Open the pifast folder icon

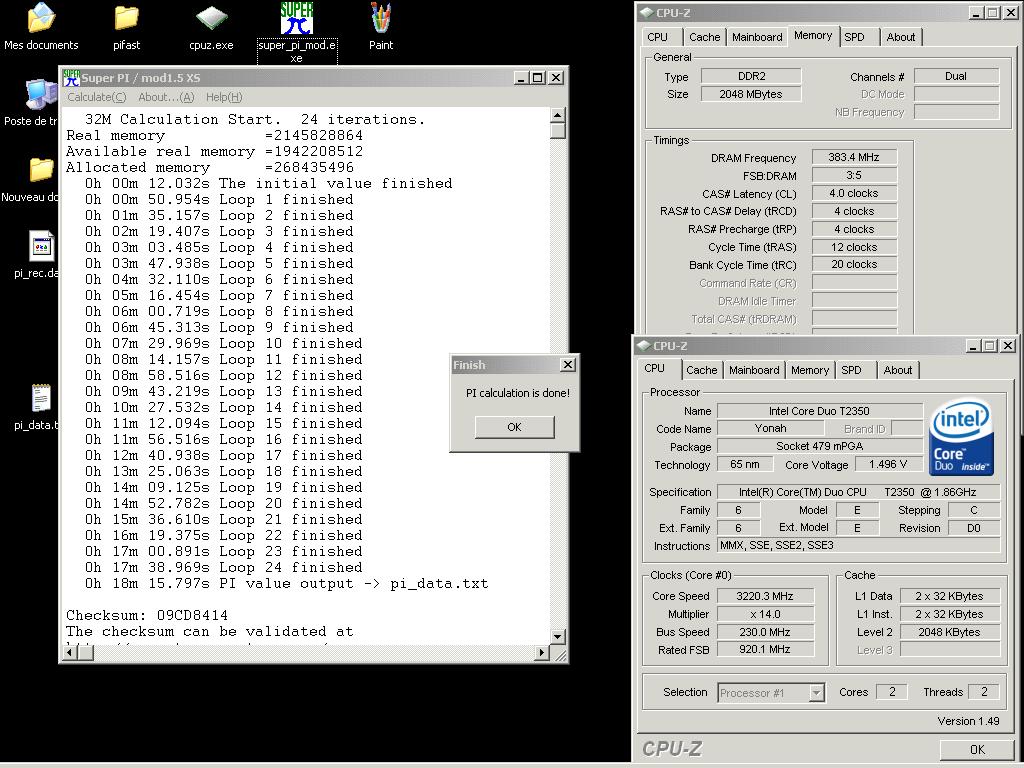126,18
